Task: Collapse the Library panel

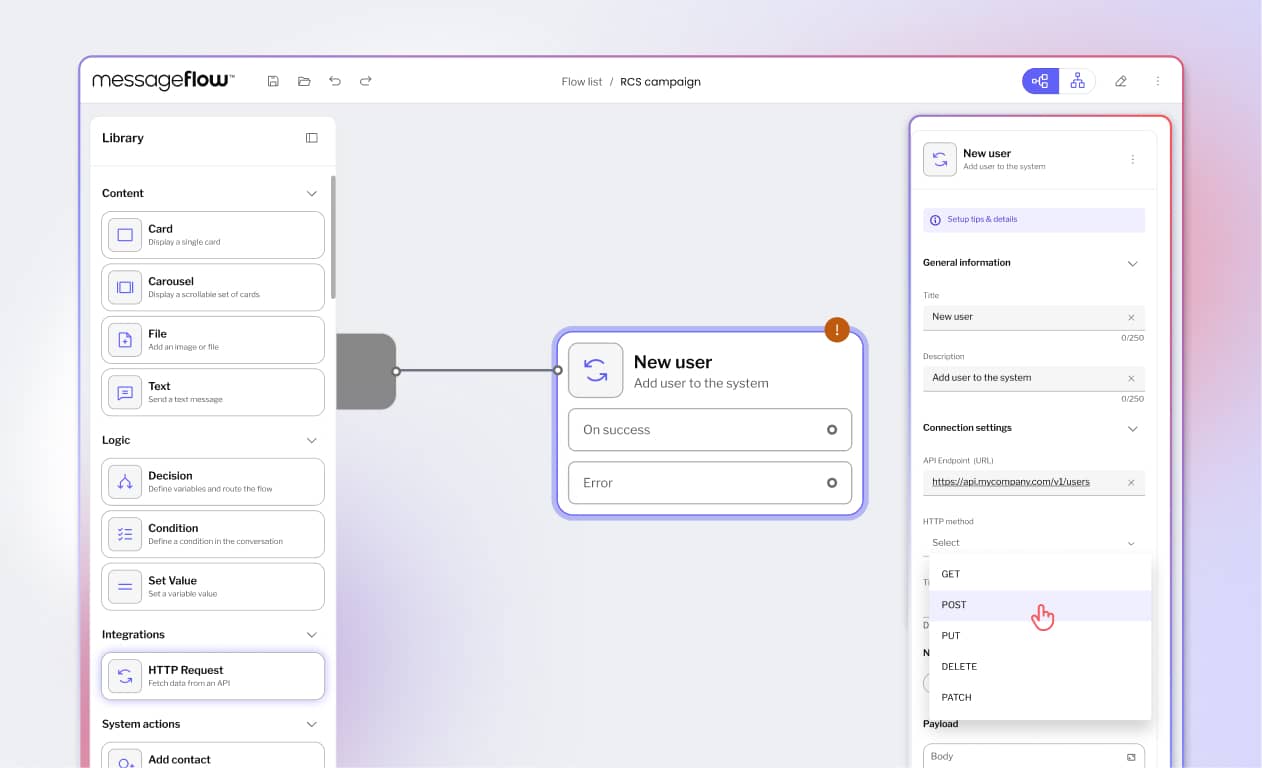Action: pos(312,138)
